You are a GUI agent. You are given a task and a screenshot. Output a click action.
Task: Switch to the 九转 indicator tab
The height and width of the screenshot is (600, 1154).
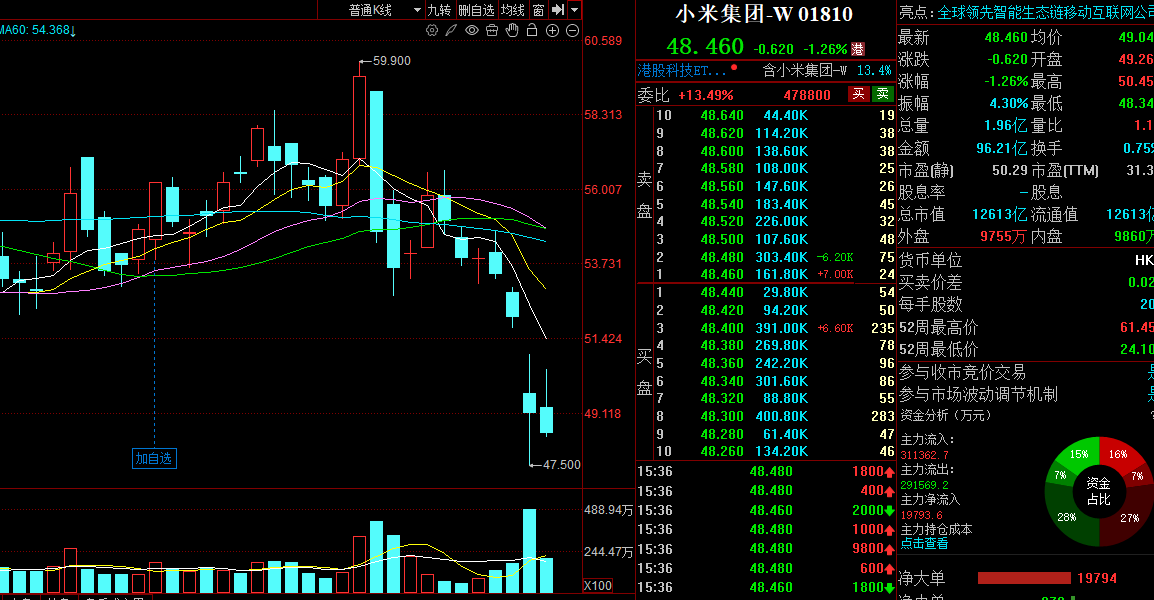[439, 10]
